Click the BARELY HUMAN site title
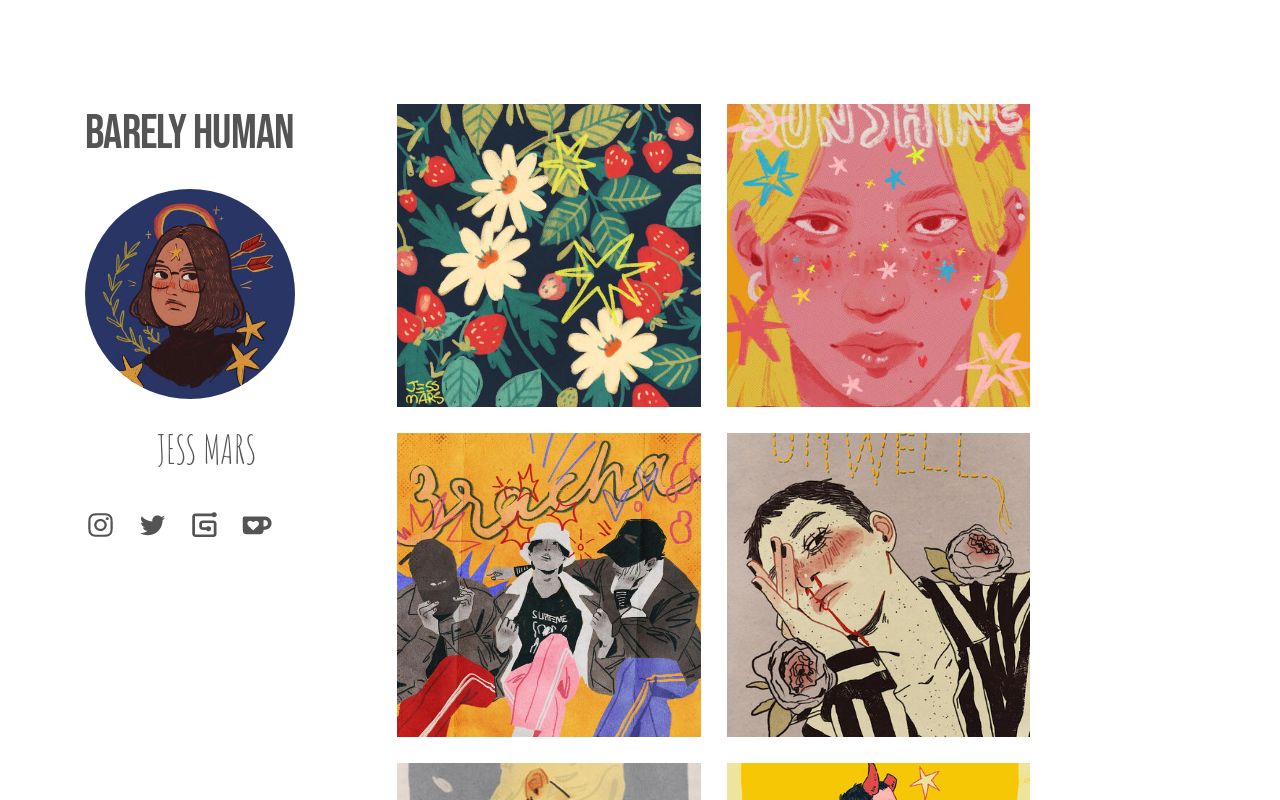Viewport: 1280px width, 800px height. tap(189, 133)
